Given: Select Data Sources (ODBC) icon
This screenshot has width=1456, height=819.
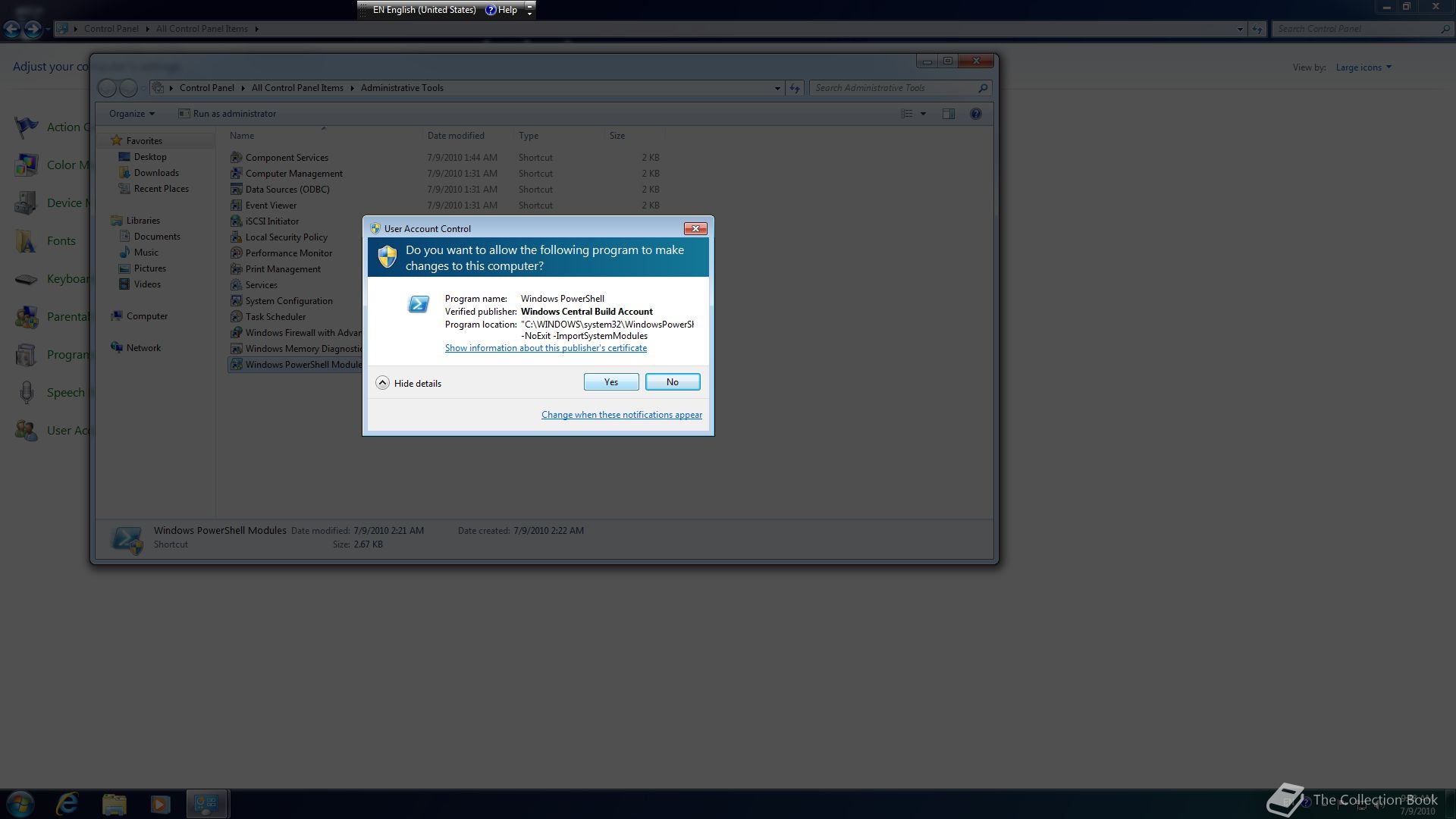Looking at the screenshot, I should [x=237, y=190].
